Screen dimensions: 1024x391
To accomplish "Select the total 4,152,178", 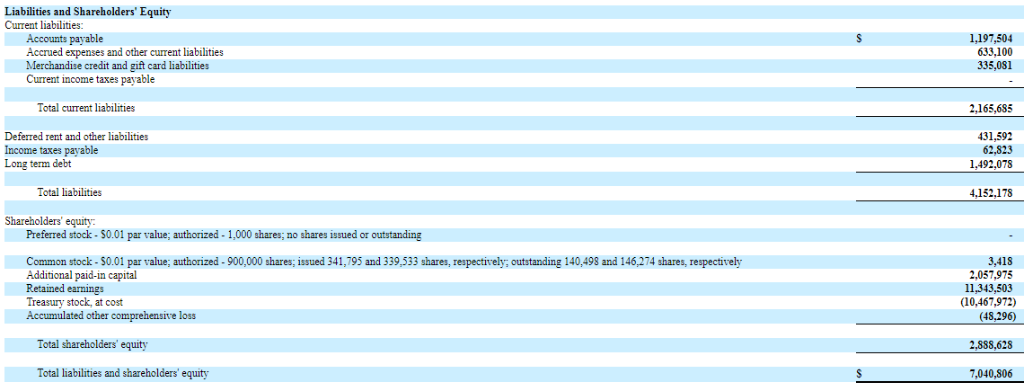I will [x=991, y=194].
